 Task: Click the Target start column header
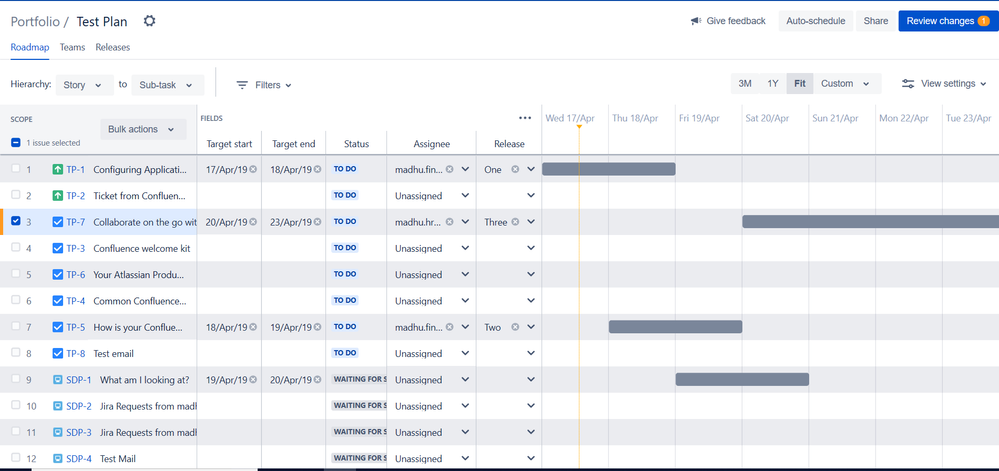(229, 144)
